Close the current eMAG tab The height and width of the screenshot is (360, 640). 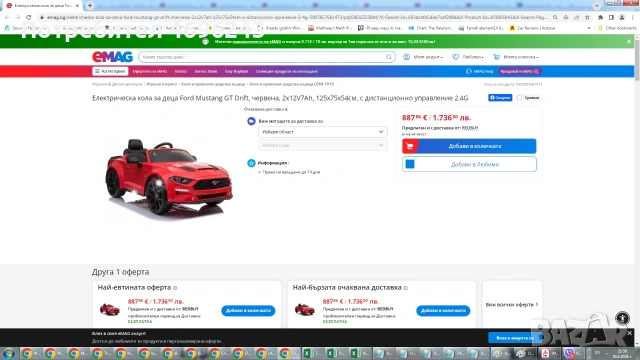(77, 6)
